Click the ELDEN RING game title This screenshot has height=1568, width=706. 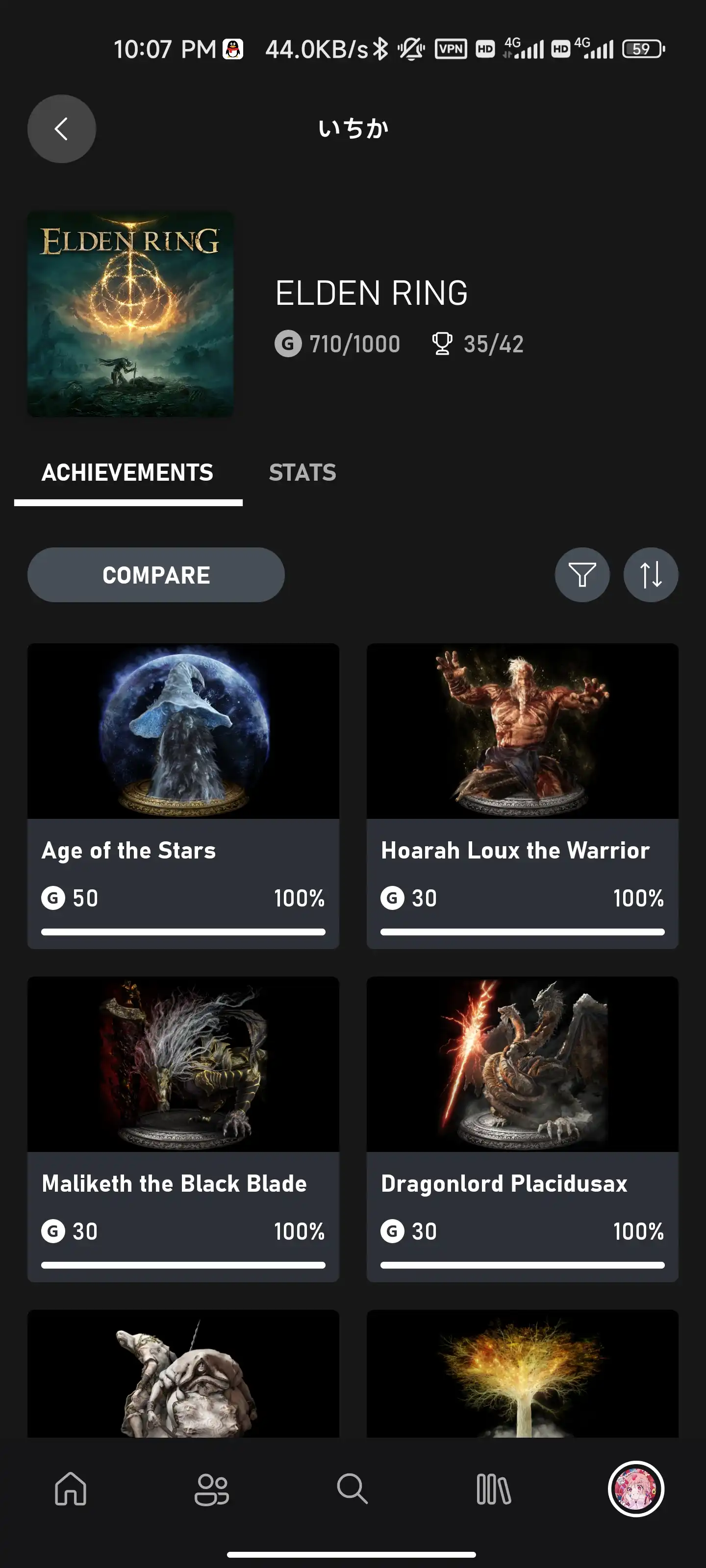tap(371, 294)
